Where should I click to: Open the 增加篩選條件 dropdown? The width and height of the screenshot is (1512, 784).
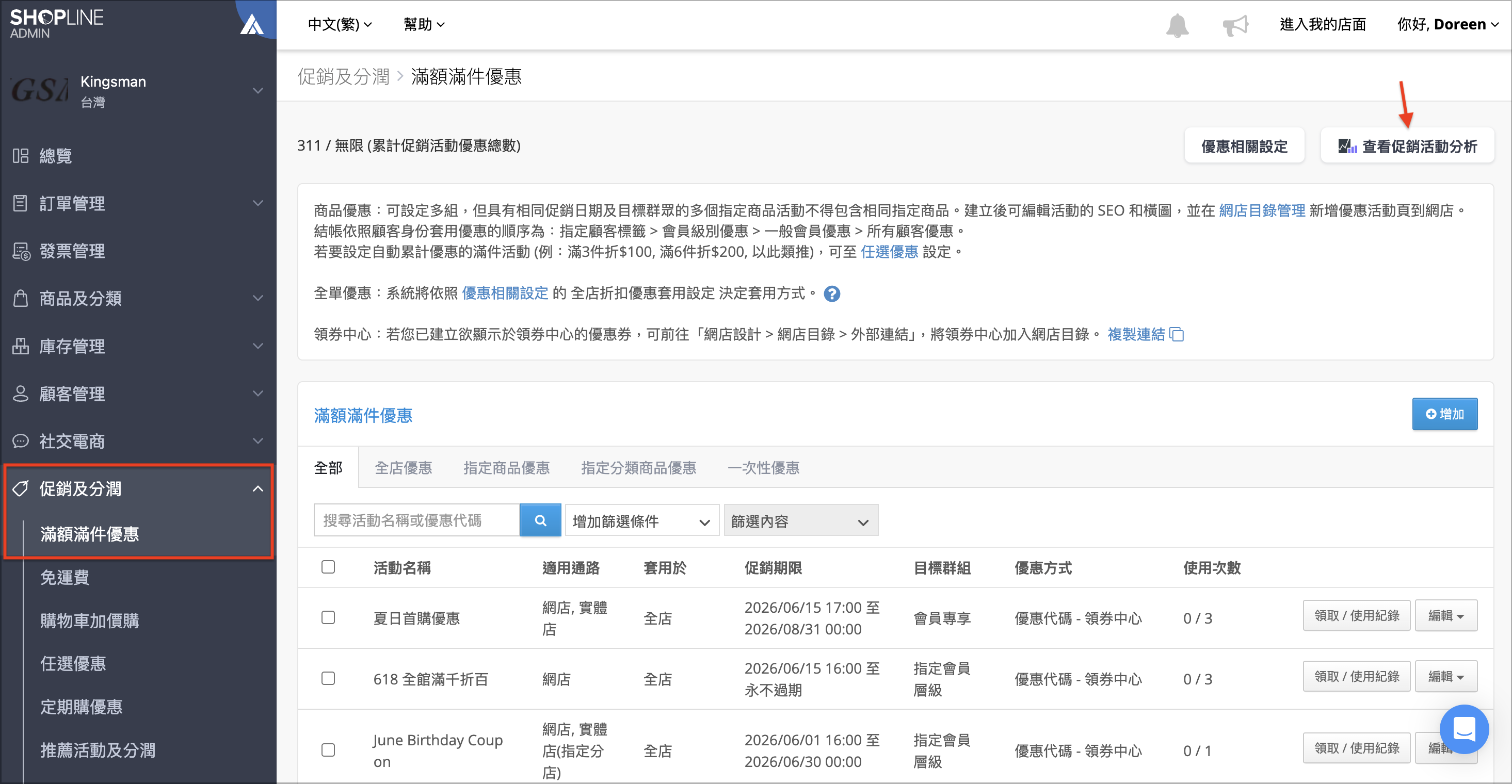pos(642,520)
